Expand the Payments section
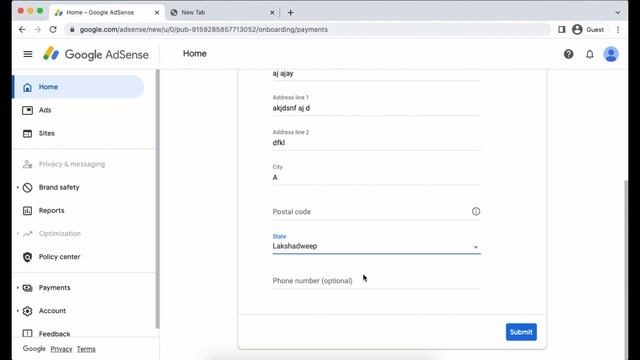The width and height of the screenshot is (640, 360). pyautogui.click(x=18, y=288)
